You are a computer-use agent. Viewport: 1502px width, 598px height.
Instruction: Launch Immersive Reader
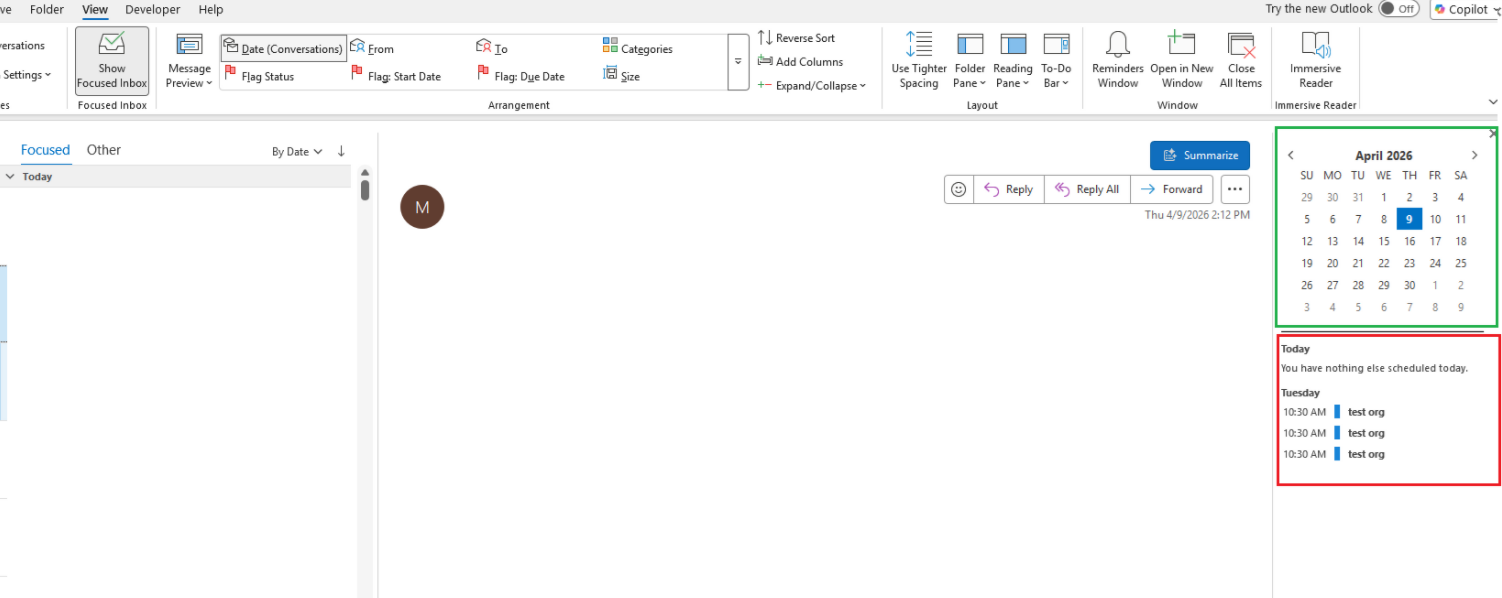(1316, 61)
